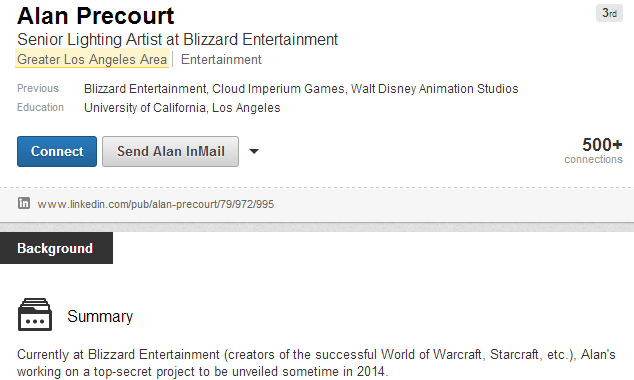Click the summary paragraph about Blizzard Entertainment
This screenshot has height=380, width=634.
[316, 363]
